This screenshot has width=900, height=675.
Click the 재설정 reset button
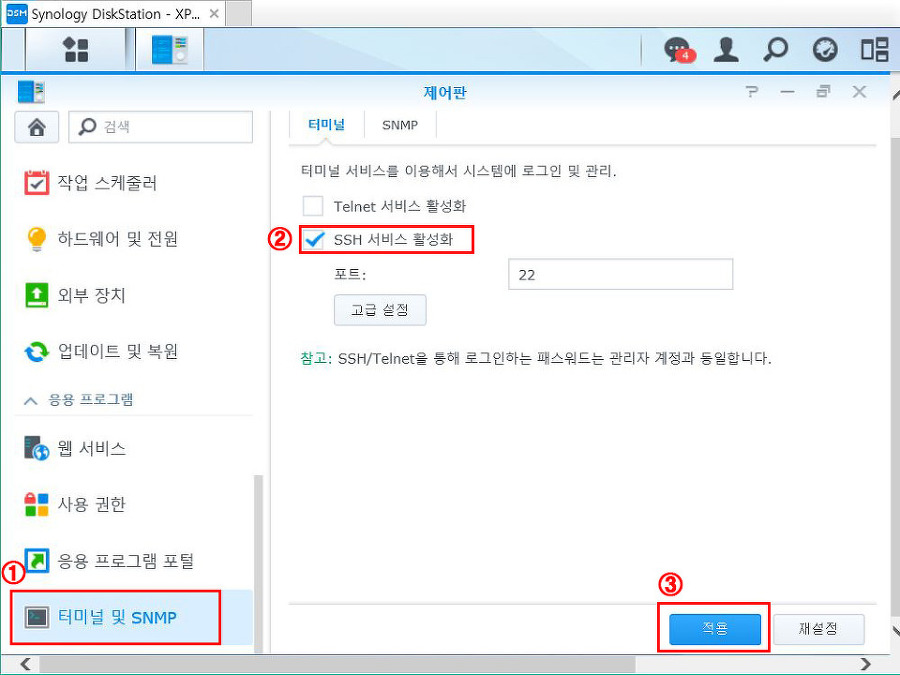pos(818,629)
